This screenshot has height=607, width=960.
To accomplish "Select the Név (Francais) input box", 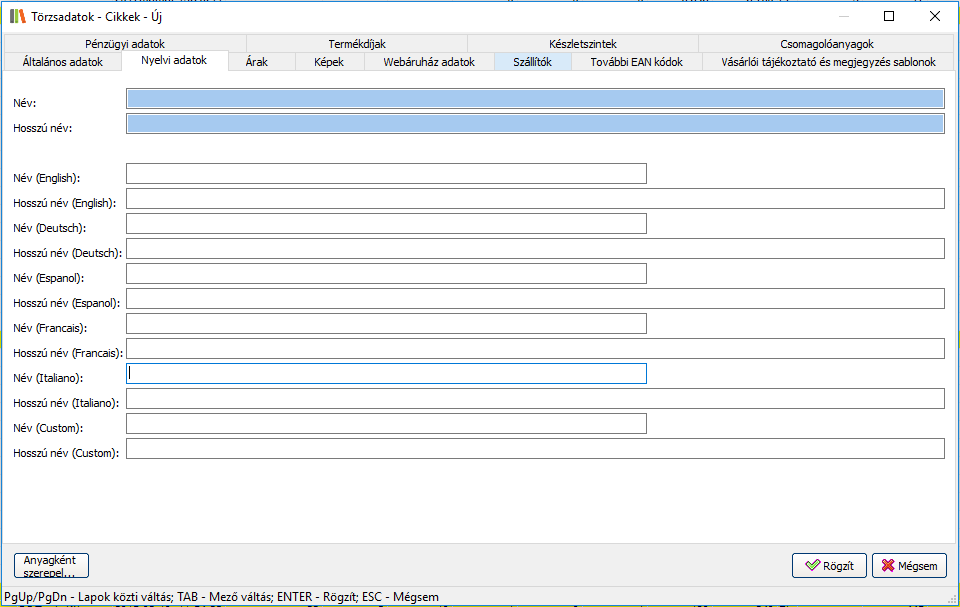I will click(386, 324).
